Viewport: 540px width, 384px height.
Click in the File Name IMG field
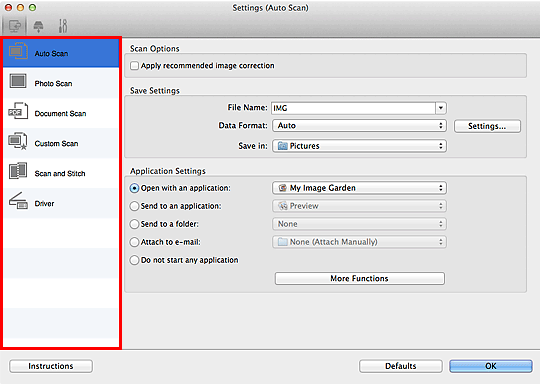pyautogui.click(x=353, y=108)
